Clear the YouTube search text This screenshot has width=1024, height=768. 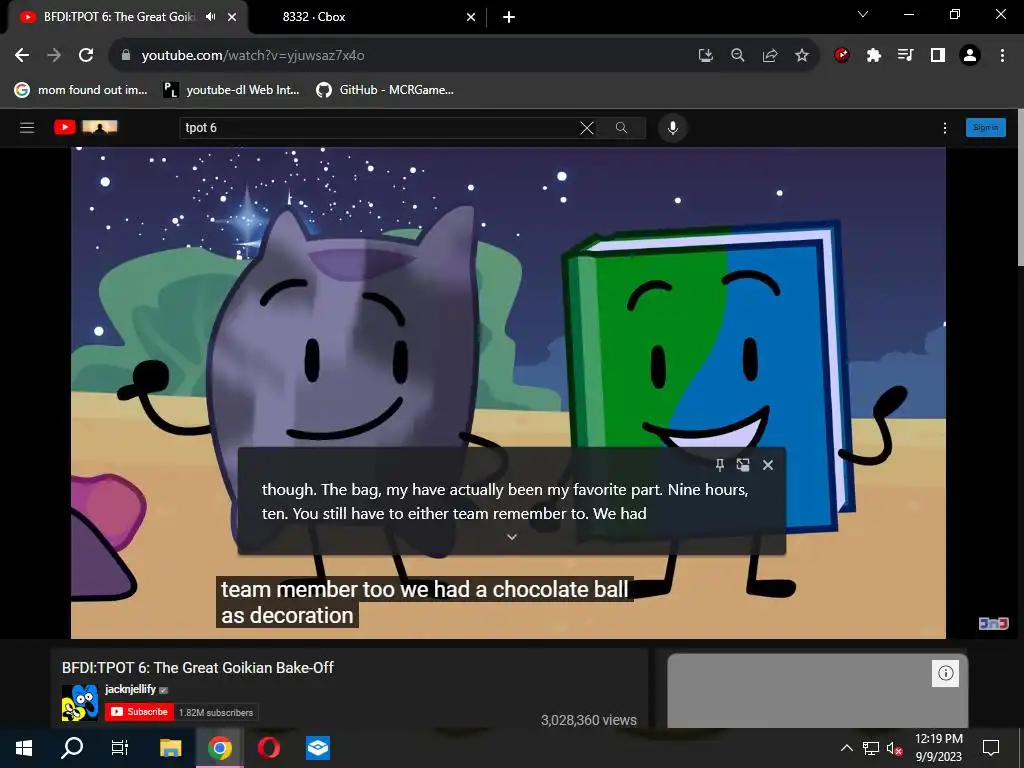(x=587, y=128)
